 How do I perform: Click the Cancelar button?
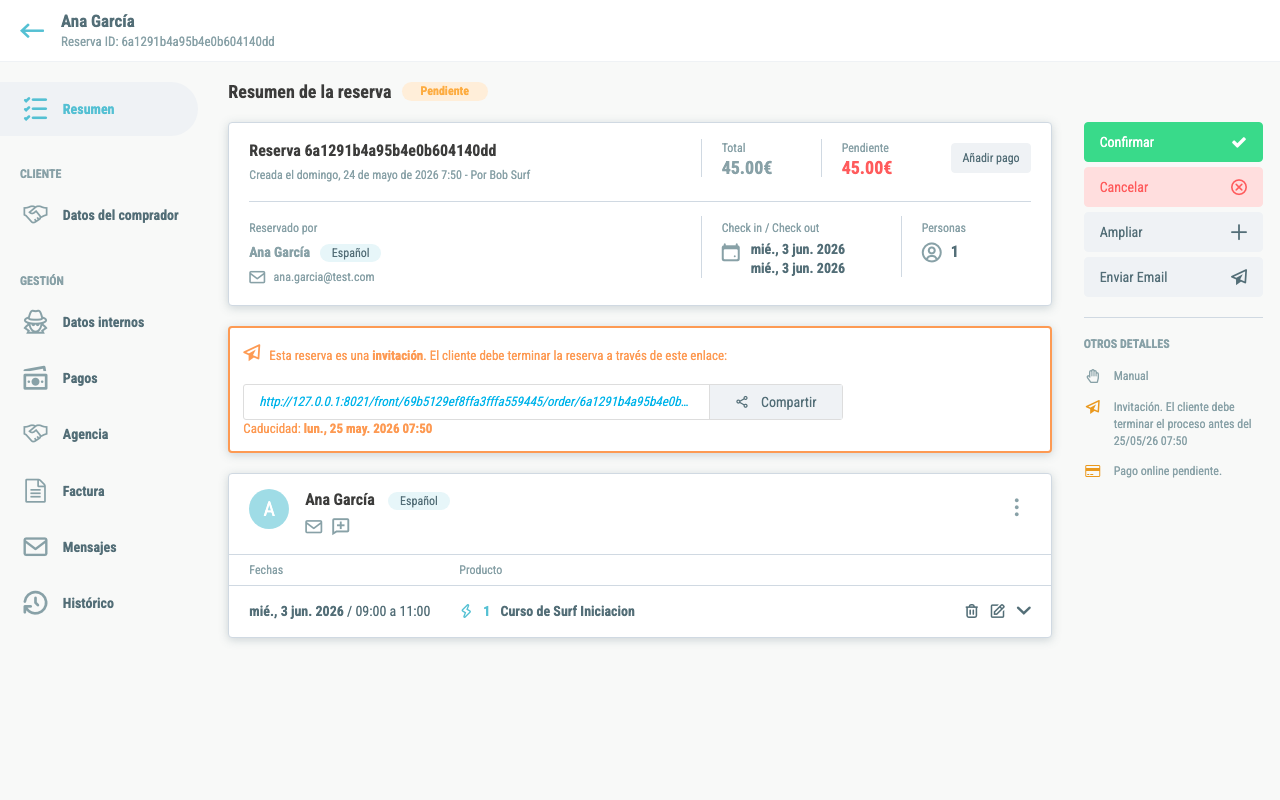pyautogui.click(x=1173, y=187)
